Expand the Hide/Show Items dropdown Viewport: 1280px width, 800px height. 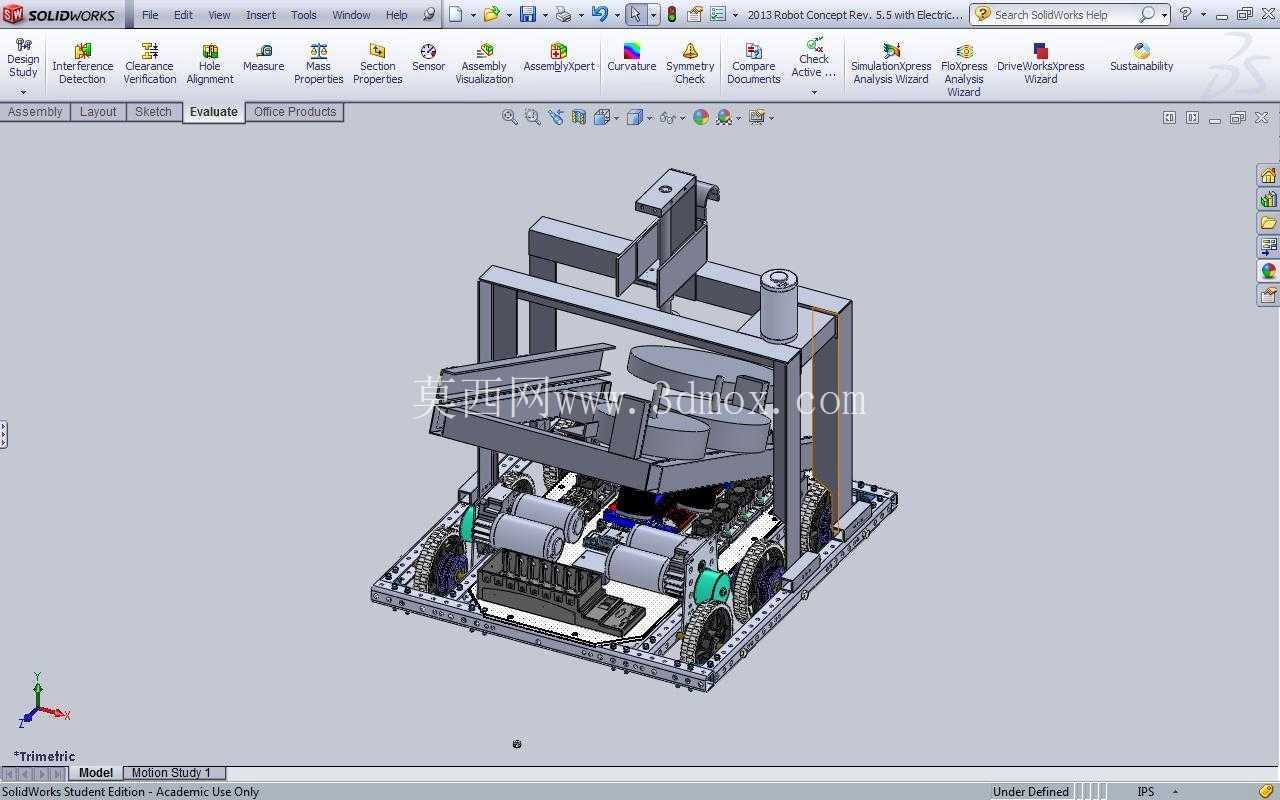coord(682,118)
